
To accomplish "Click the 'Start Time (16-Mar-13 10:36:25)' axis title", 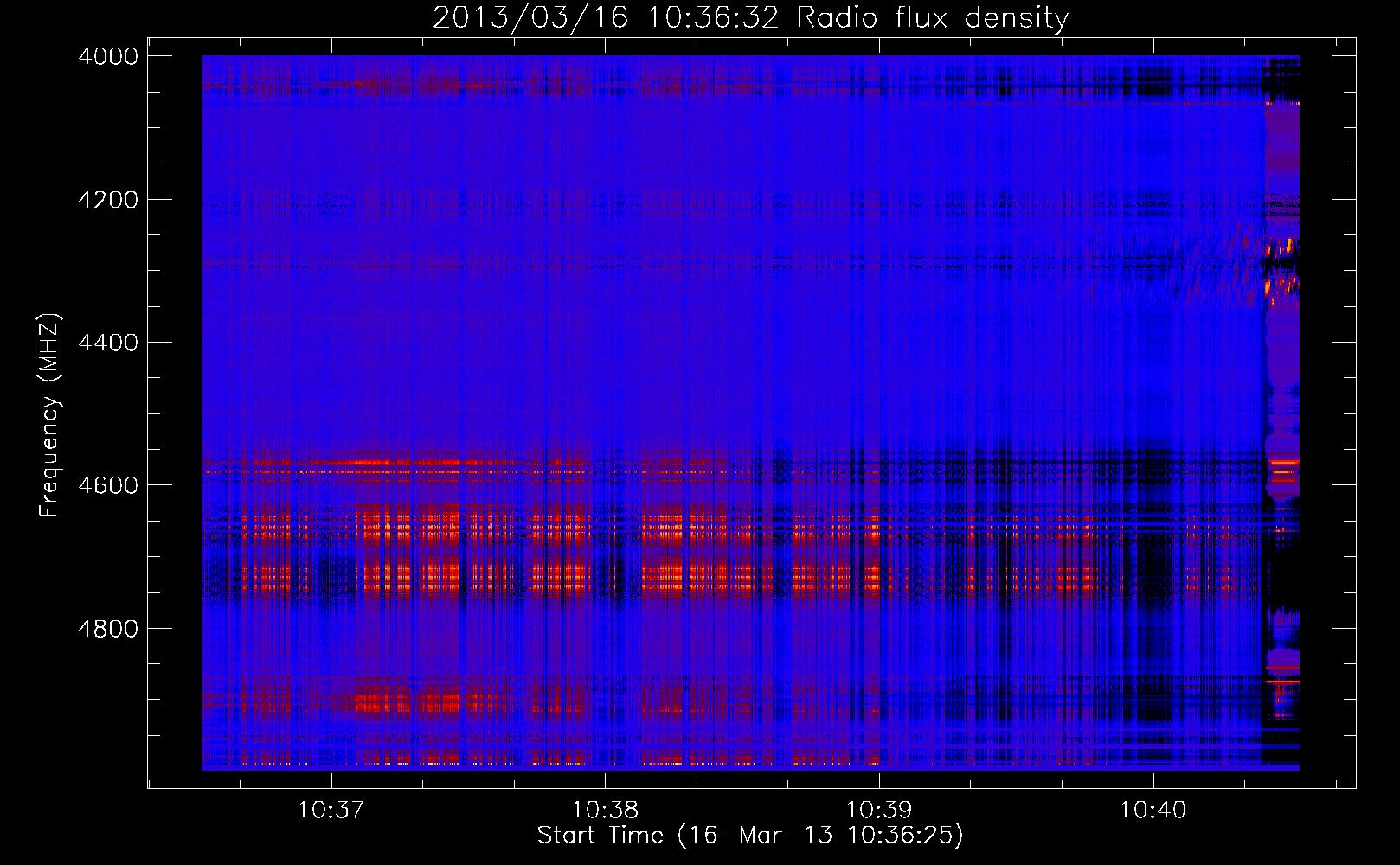I will pyautogui.click(x=750, y=836).
